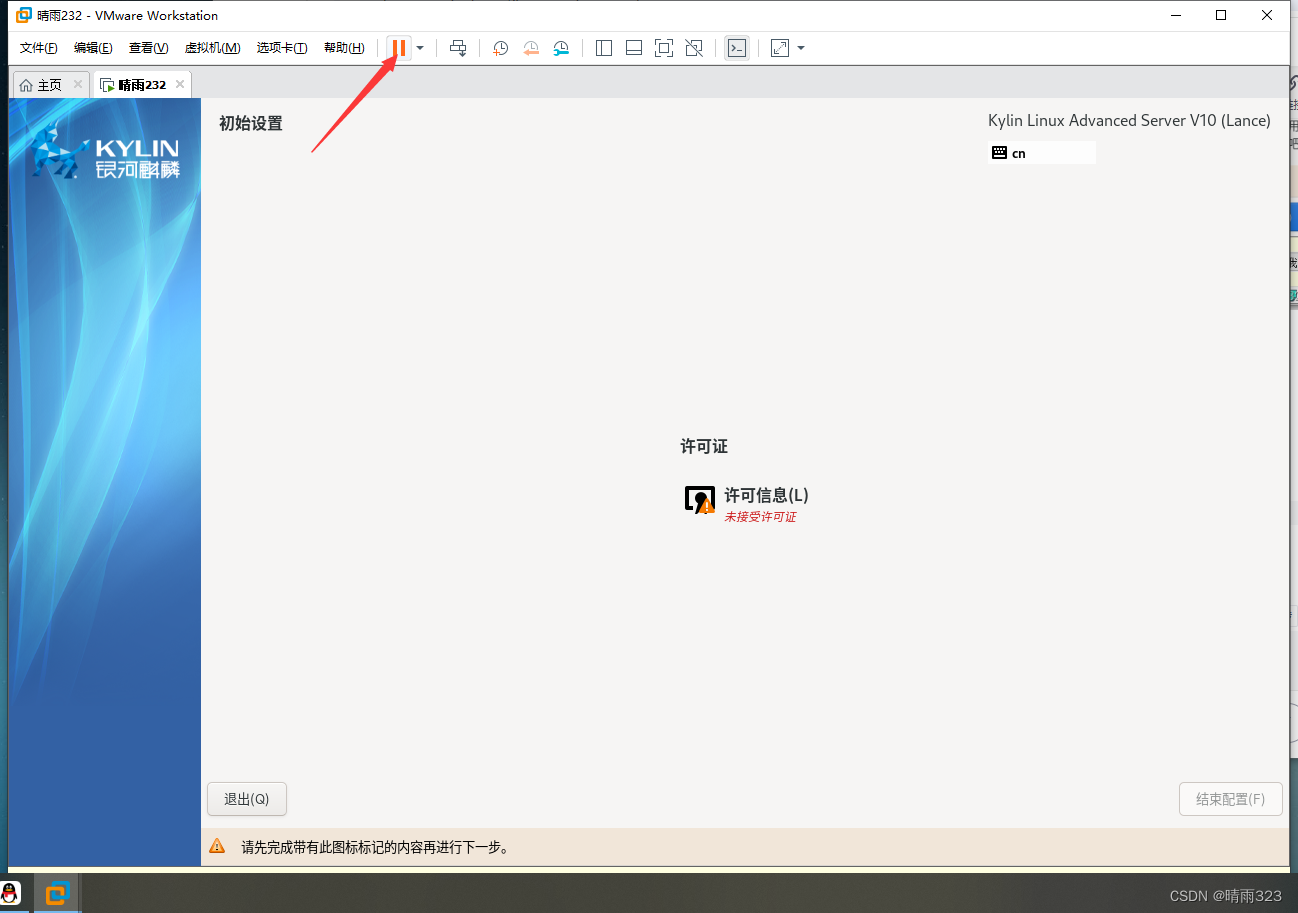The width and height of the screenshot is (1298, 913).
Task: Open the 文件(F) menu
Action: tap(39, 48)
